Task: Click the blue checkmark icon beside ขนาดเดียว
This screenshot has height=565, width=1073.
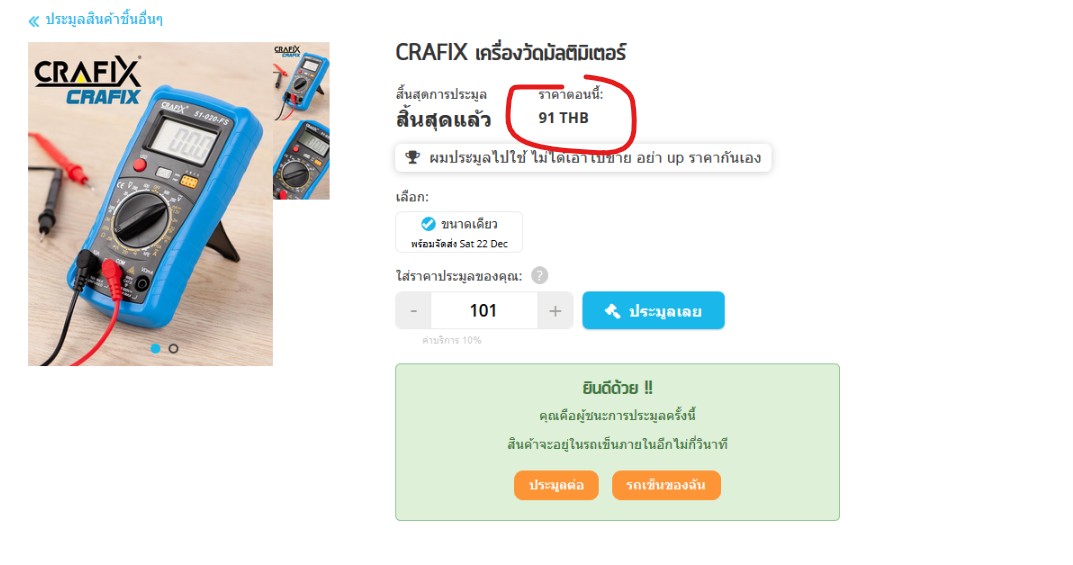Action: 428,224
